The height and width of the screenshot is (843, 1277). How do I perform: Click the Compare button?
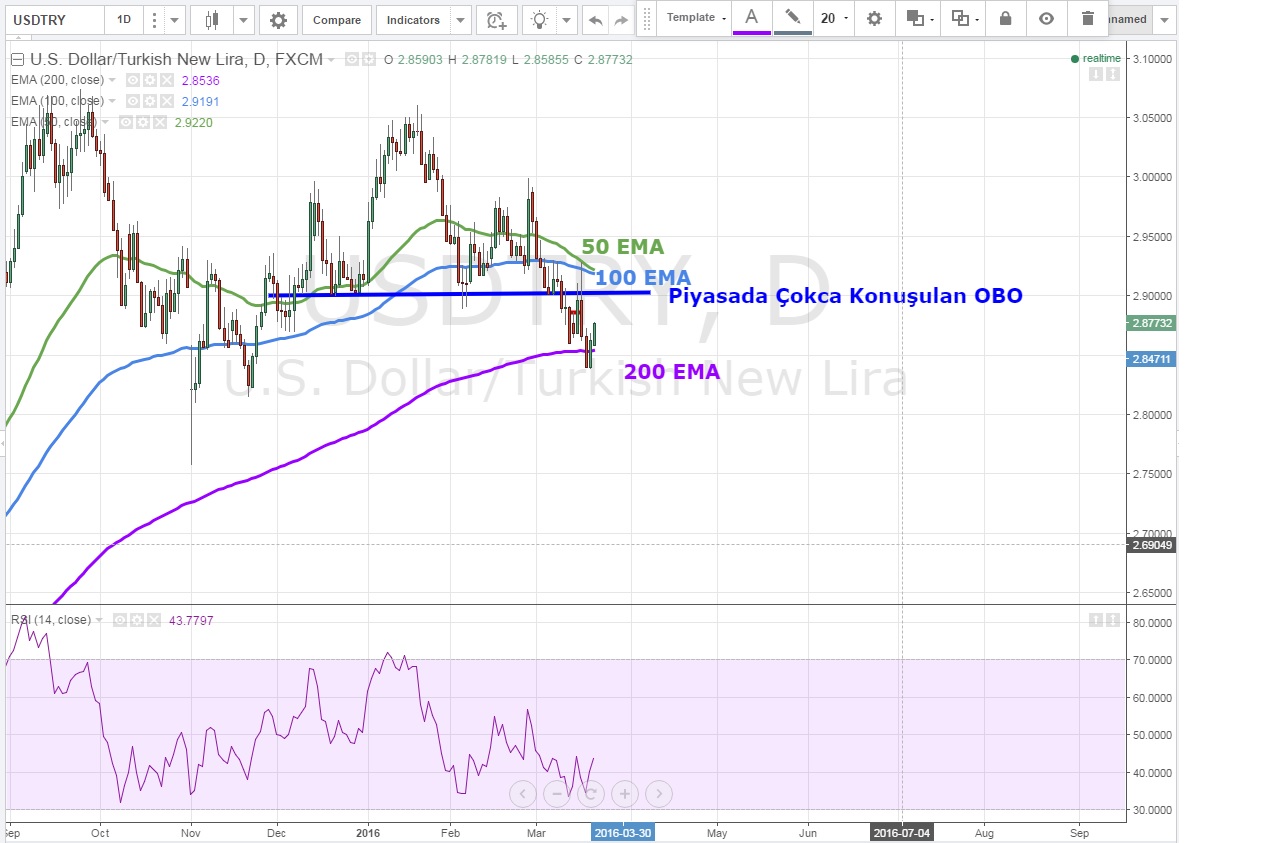click(337, 20)
